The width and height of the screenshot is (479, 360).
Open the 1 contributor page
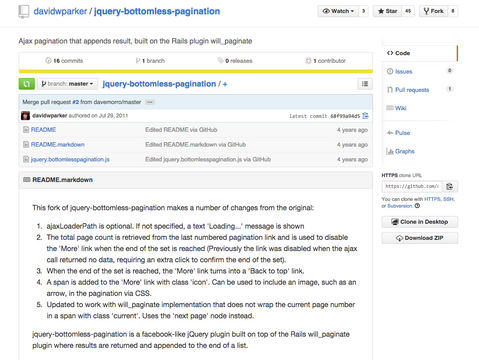coord(326,61)
